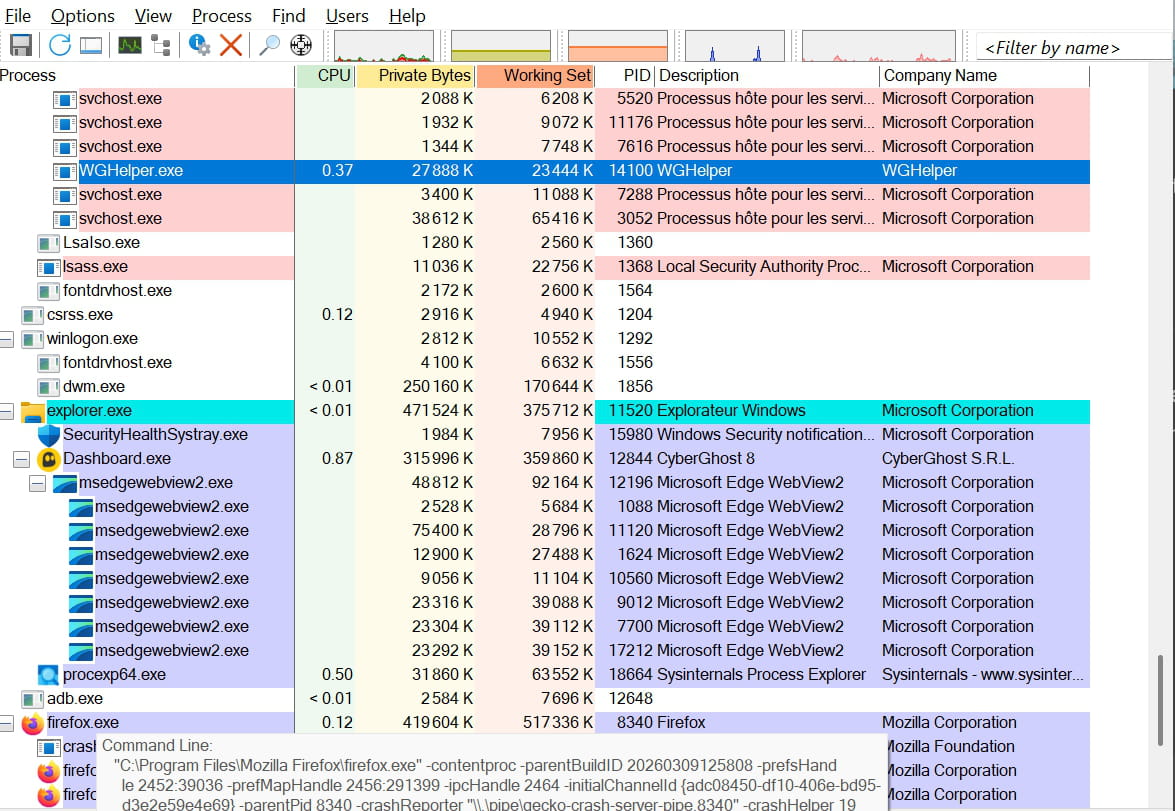Open the Process menu
This screenshot has height=811, width=1175.
point(222,16)
